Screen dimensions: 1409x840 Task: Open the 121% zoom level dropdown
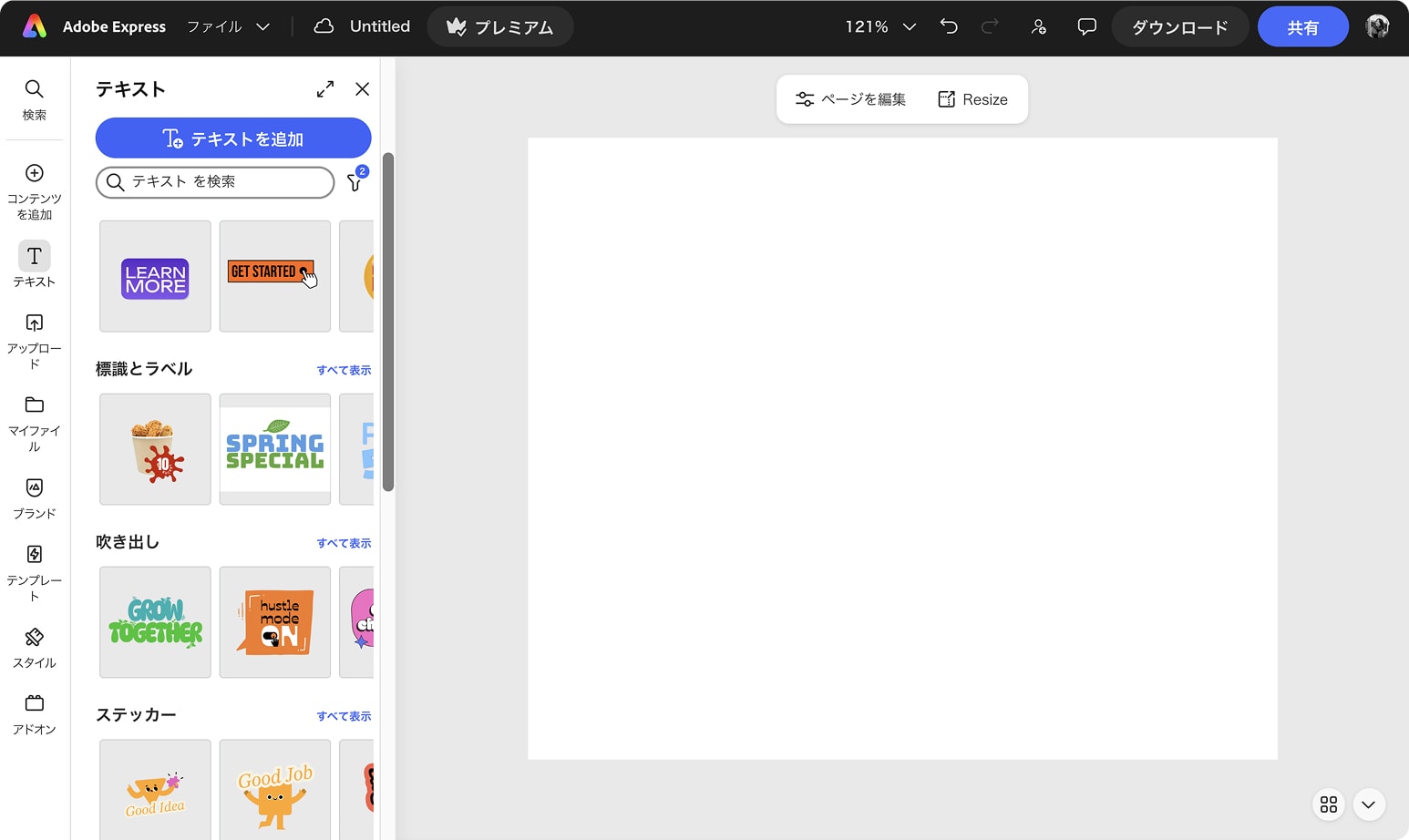(x=879, y=27)
